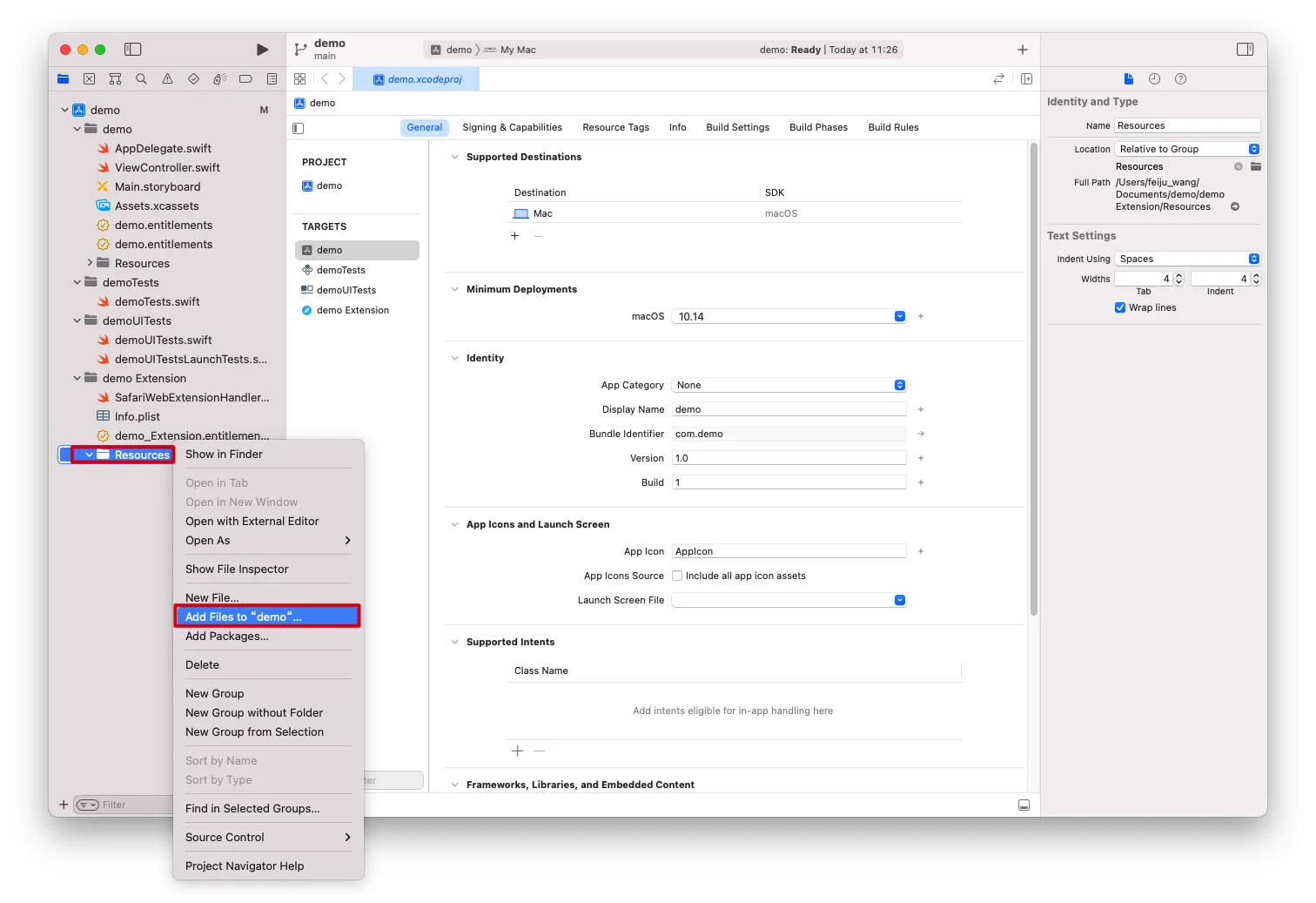This screenshot has height=903, width=1316.
Task: Collapse the Identity section
Action: (x=454, y=358)
